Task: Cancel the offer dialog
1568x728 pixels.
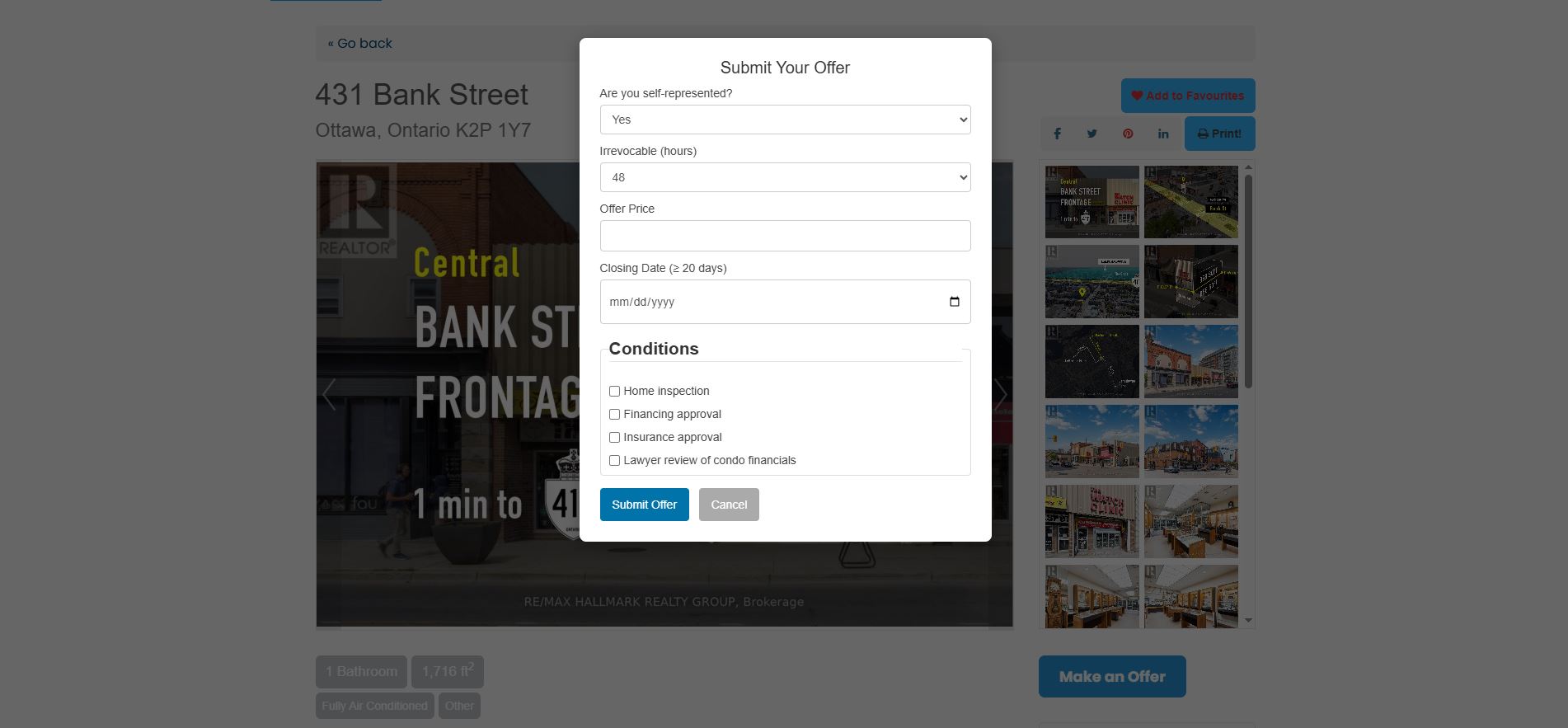Action: tap(729, 505)
